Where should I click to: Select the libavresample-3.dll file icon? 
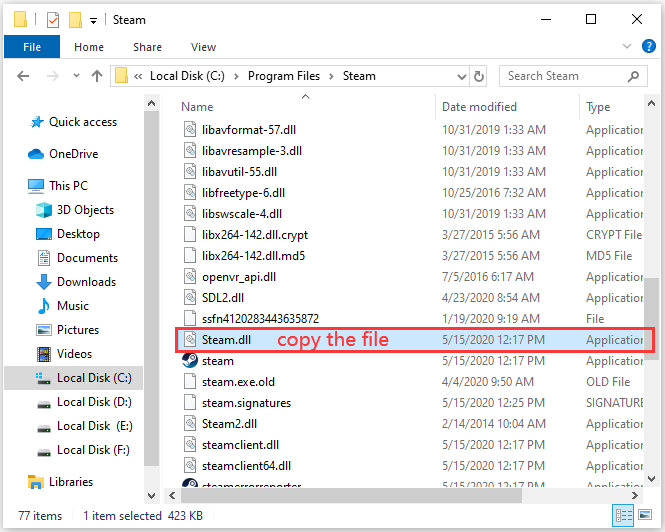click(x=190, y=151)
